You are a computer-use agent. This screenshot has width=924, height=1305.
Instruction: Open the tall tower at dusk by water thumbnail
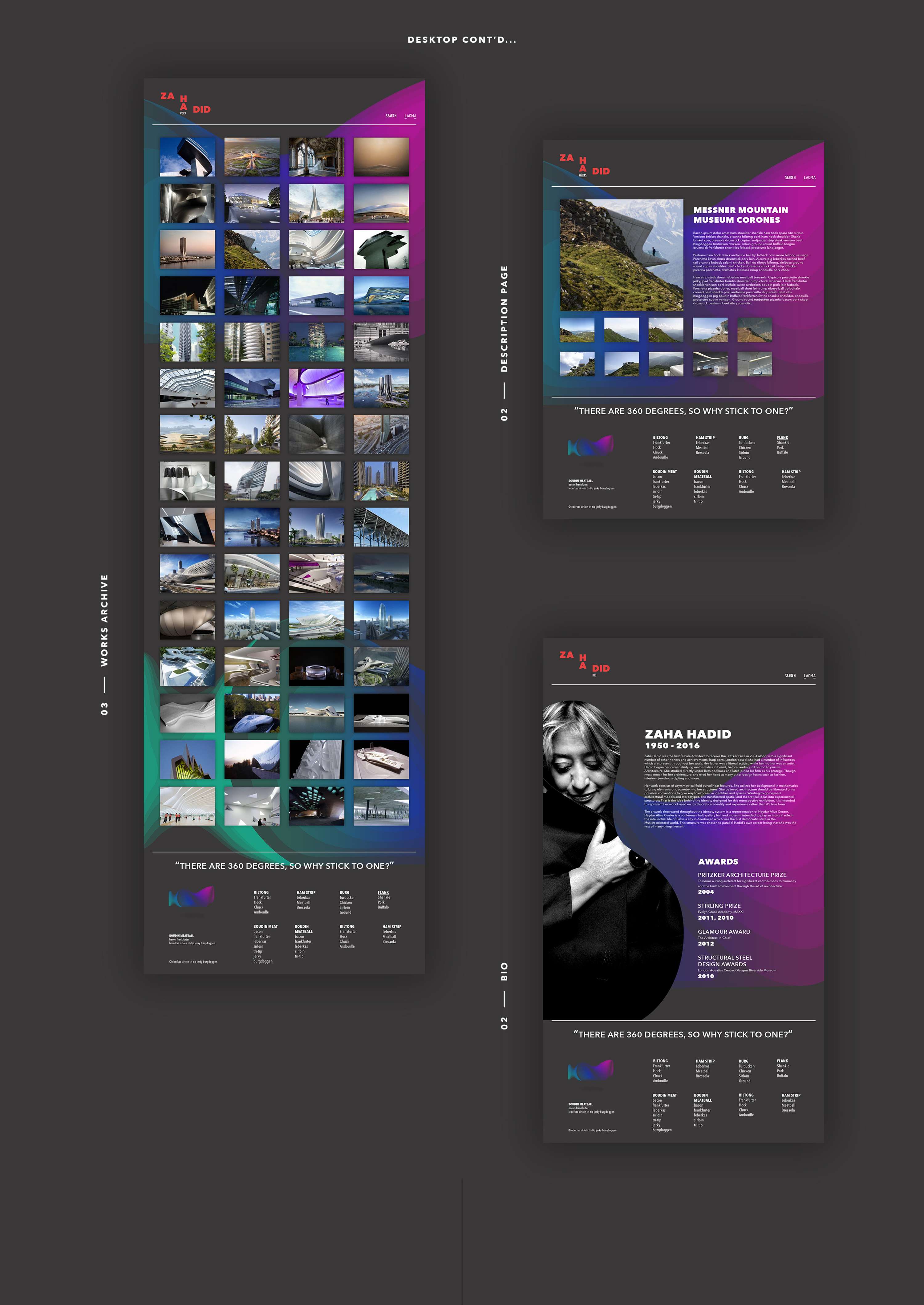187,249
